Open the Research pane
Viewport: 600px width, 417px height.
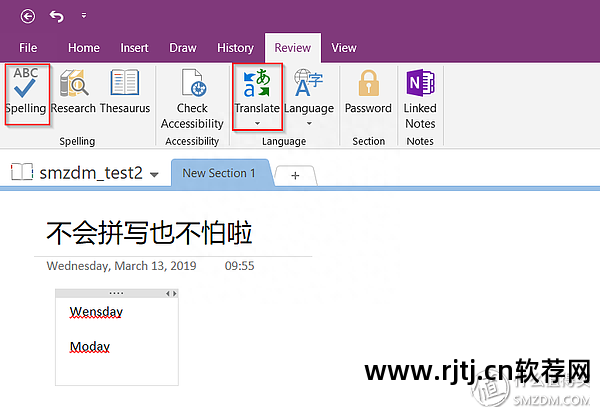pos(73,91)
